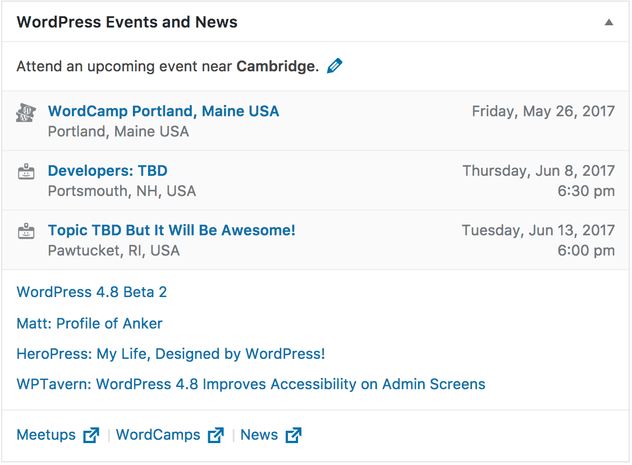Visit the News footer link
The width and height of the screenshot is (632, 465).
(259, 435)
